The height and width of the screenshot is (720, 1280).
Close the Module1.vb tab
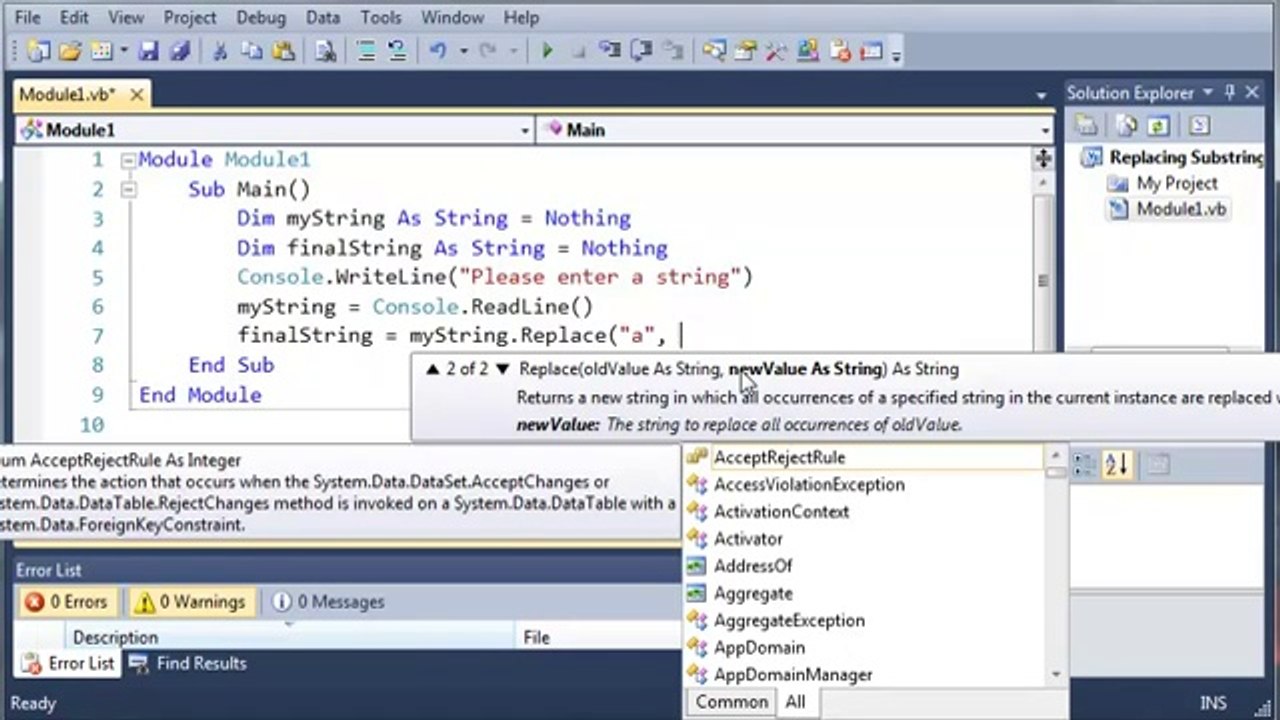pos(137,94)
